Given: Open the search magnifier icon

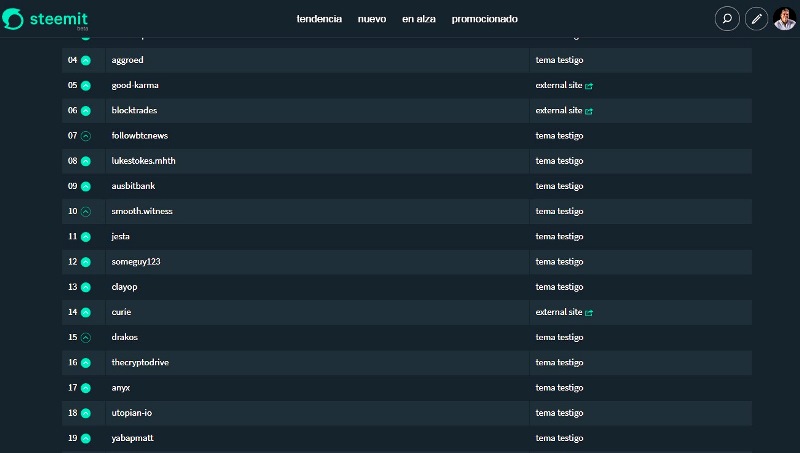Looking at the screenshot, I should click(x=727, y=19).
